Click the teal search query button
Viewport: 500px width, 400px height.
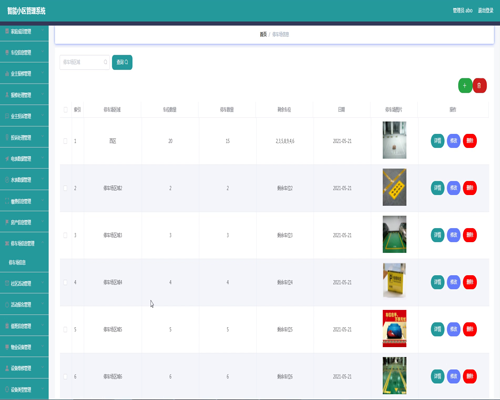(x=122, y=62)
